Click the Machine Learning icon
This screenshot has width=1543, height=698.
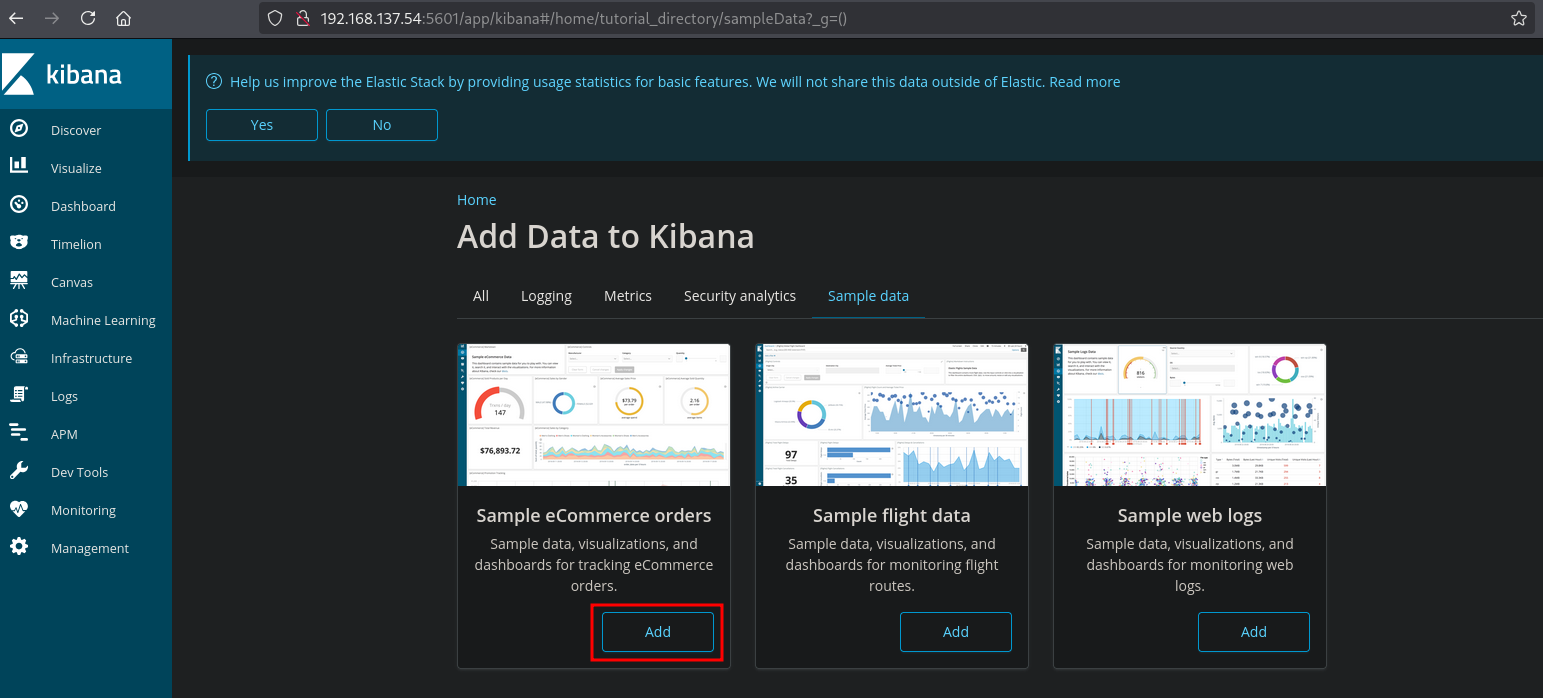click(18, 319)
